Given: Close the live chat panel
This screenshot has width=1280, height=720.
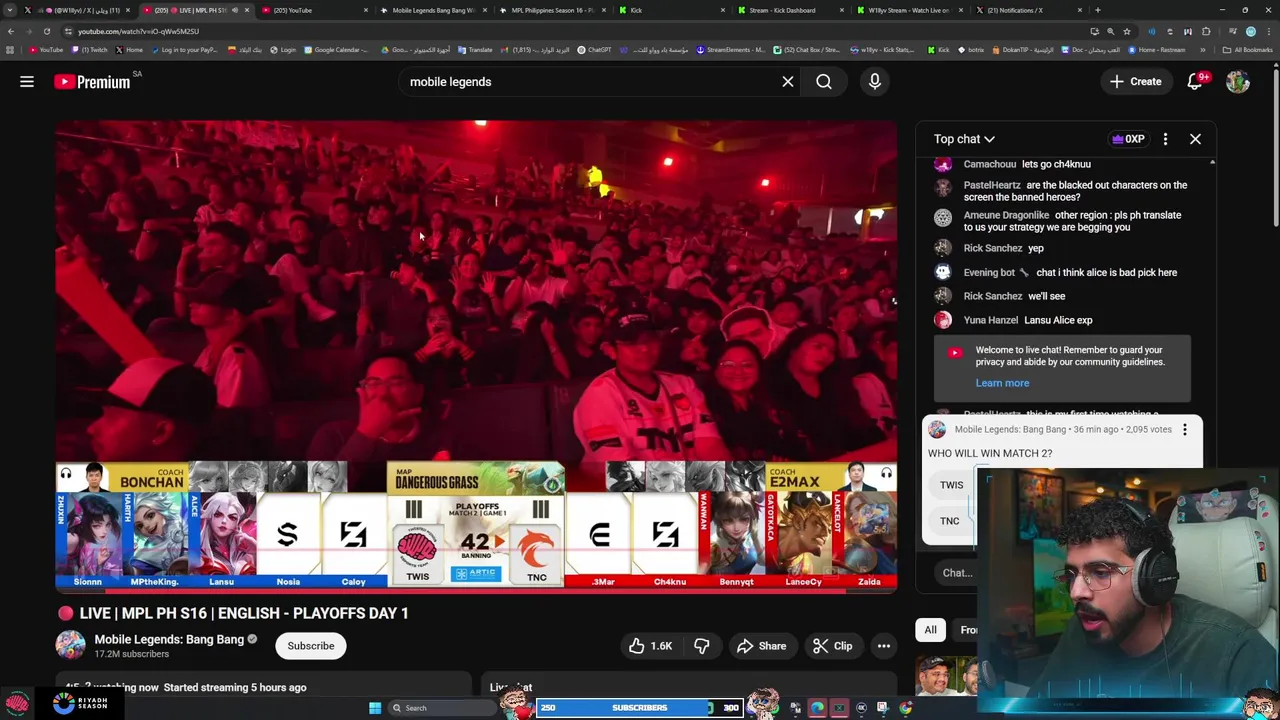Looking at the screenshot, I should point(1195,139).
